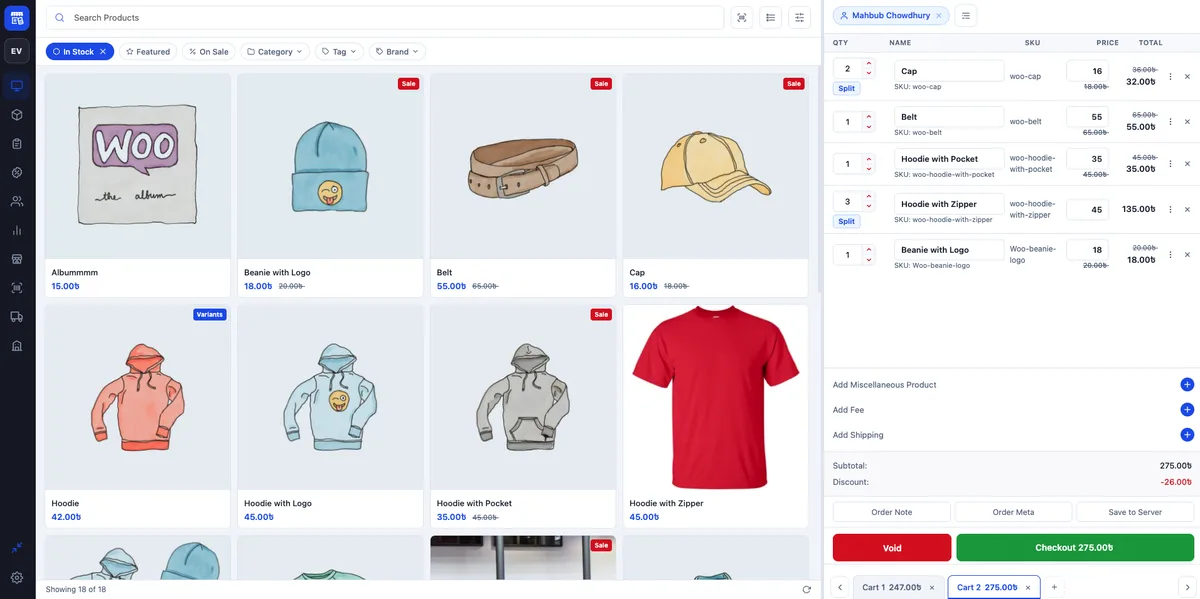Image resolution: width=1200 pixels, height=599 pixels.
Task: Click the collapse arrows icon in sidebar
Action: click(x=17, y=548)
